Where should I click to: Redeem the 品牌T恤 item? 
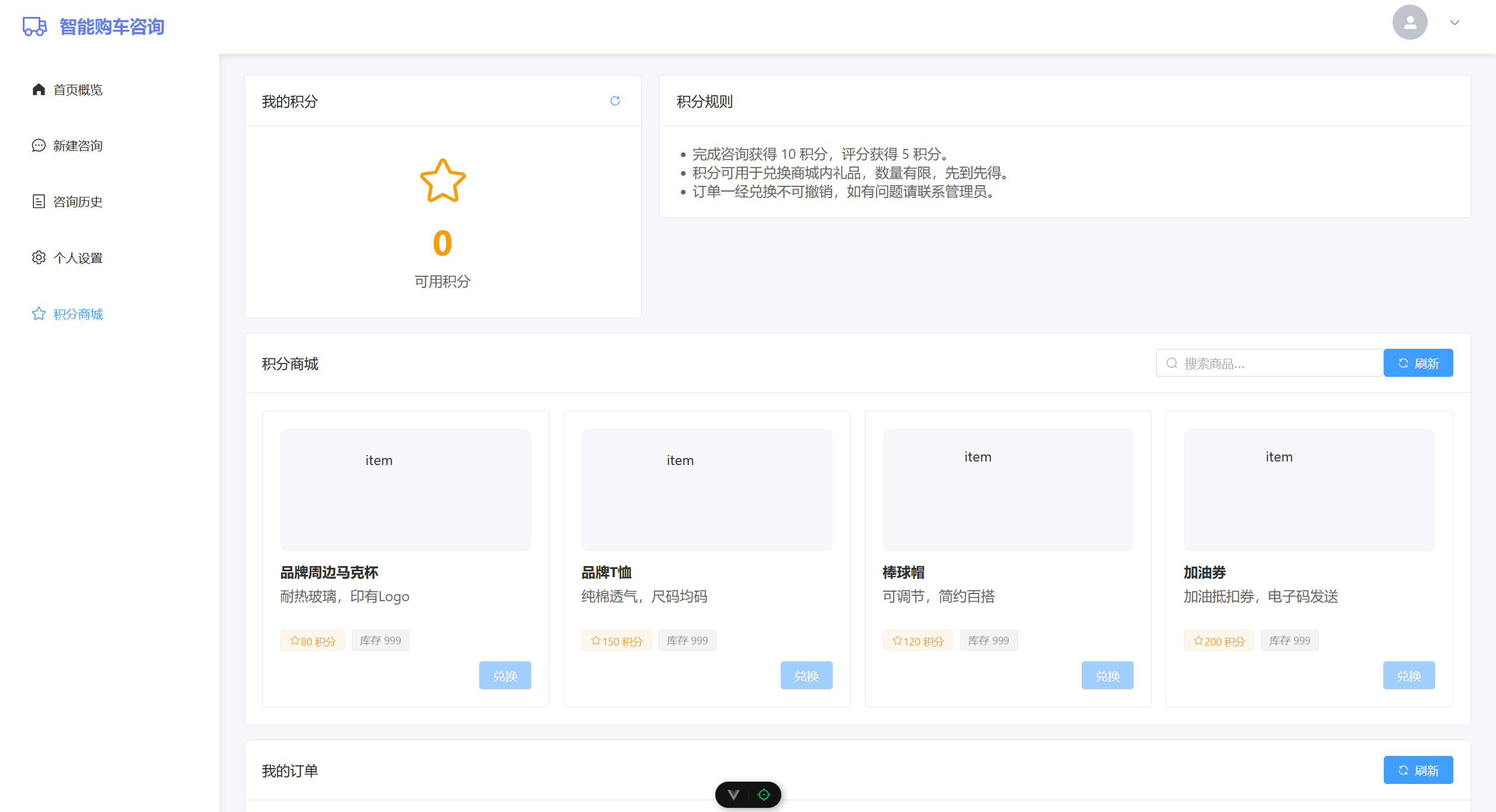pyautogui.click(x=806, y=676)
